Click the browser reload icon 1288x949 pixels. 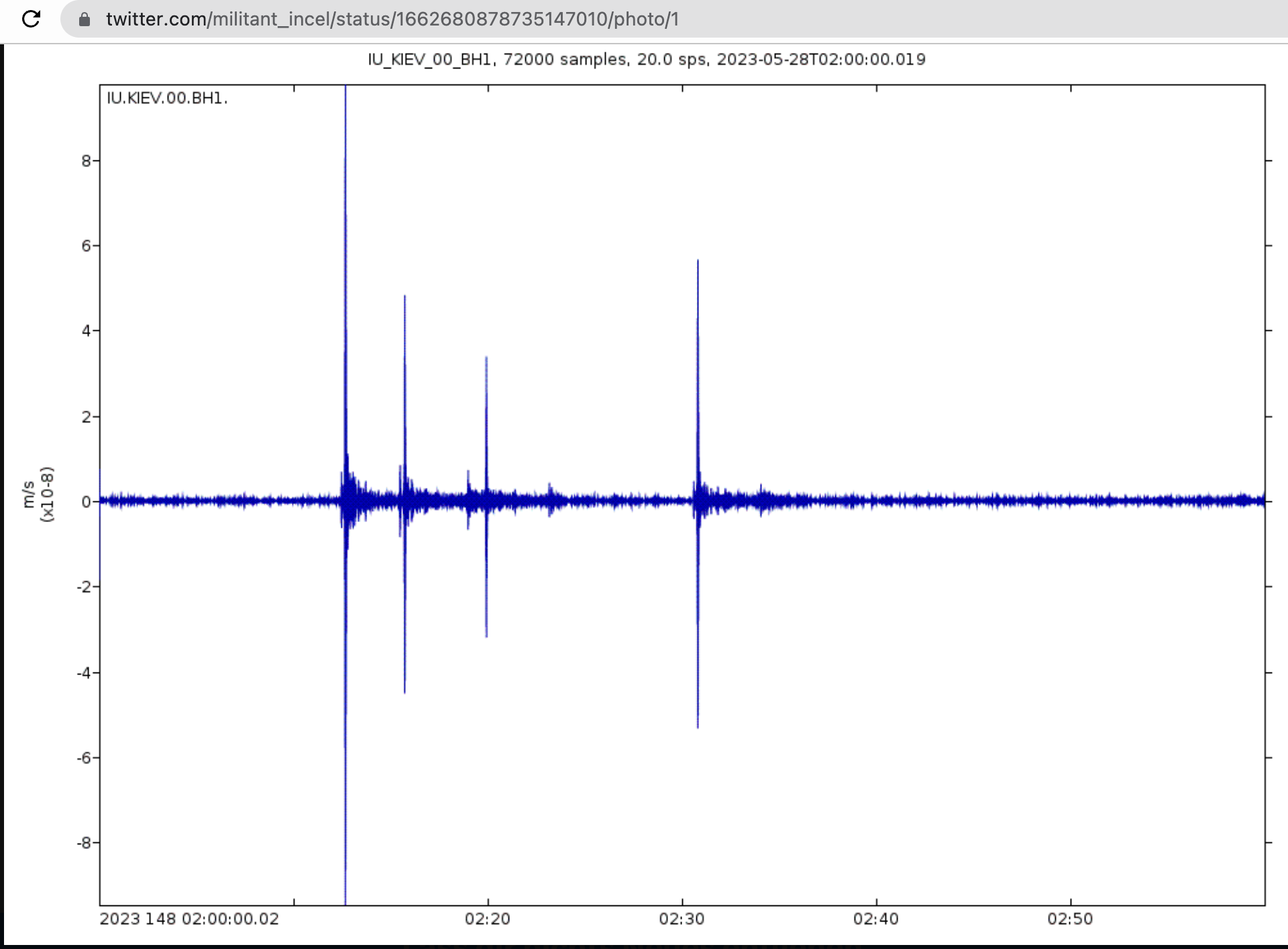point(31,19)
